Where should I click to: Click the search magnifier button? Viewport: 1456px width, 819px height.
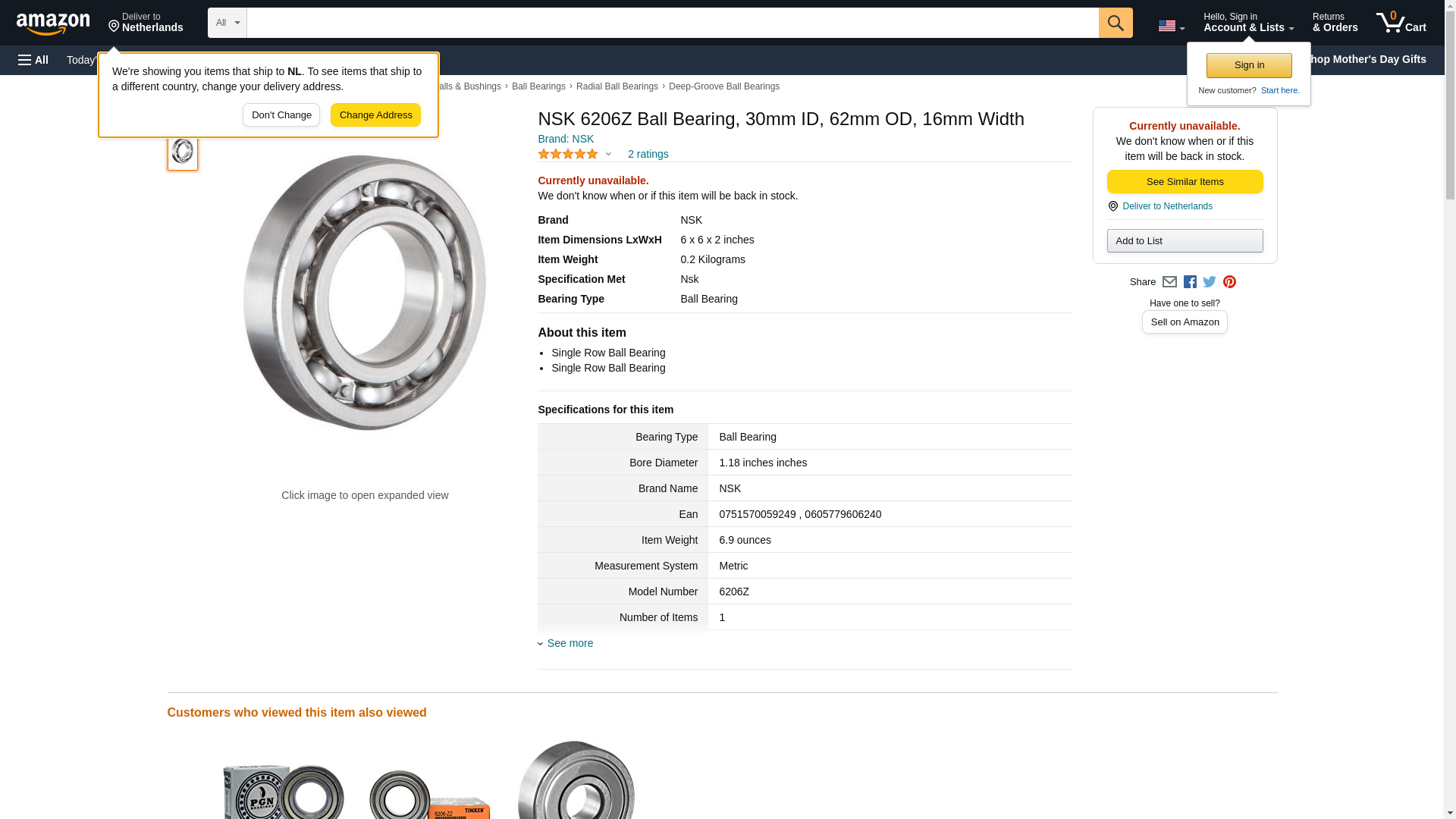pos(1115,23)
